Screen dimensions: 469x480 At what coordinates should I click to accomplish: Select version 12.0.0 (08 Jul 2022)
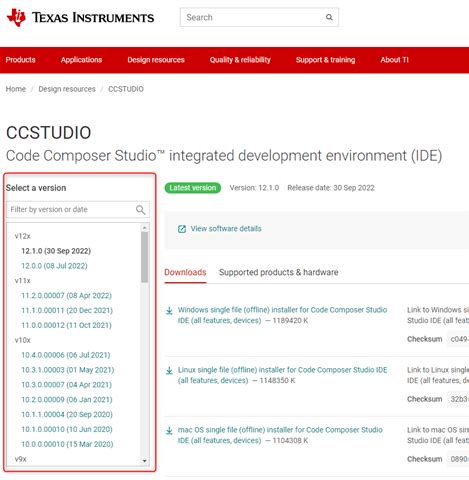(x=54, y=266)
